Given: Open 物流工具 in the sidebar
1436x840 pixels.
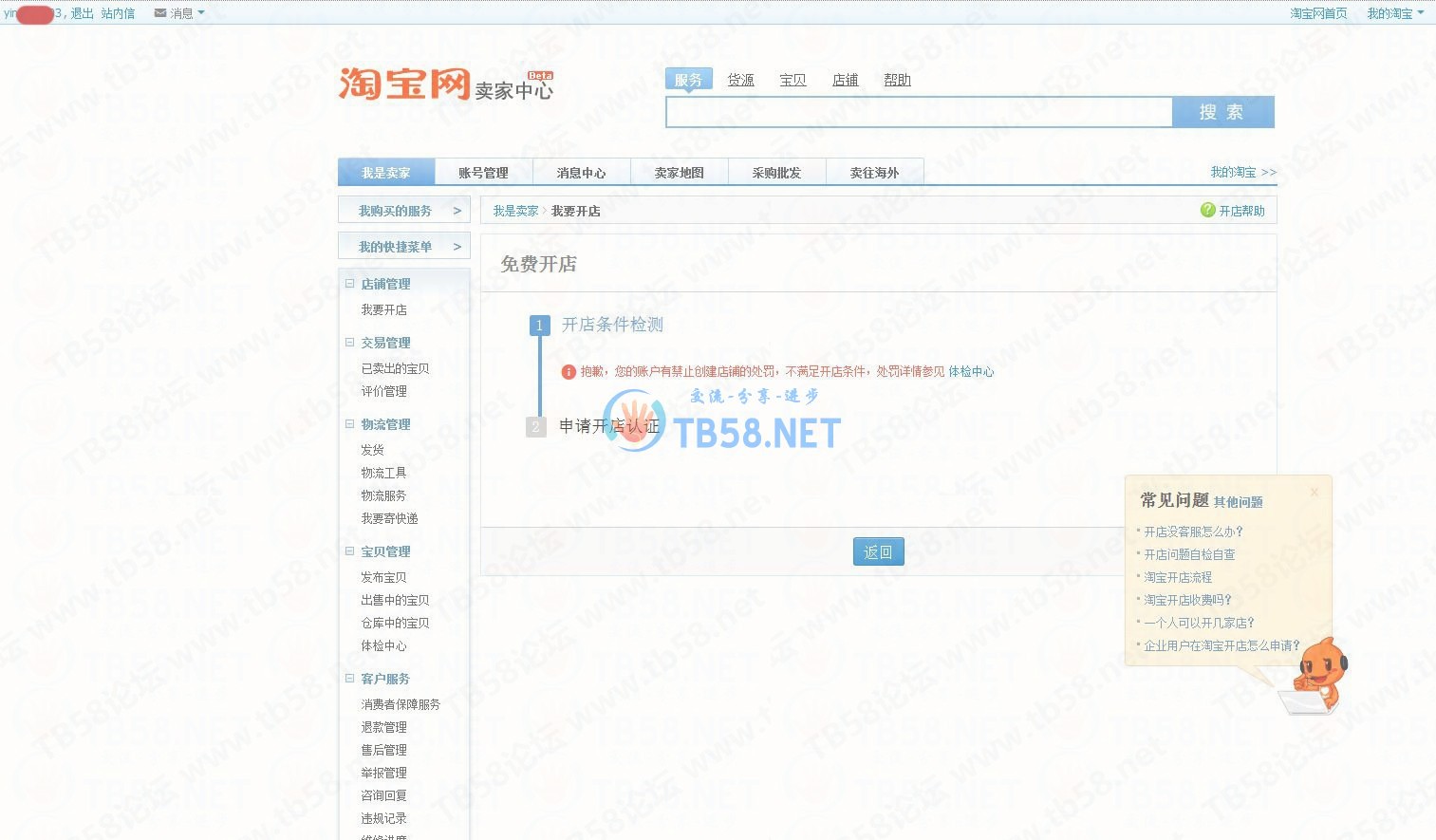Looking at the screenshot, I should click(384, 473).
